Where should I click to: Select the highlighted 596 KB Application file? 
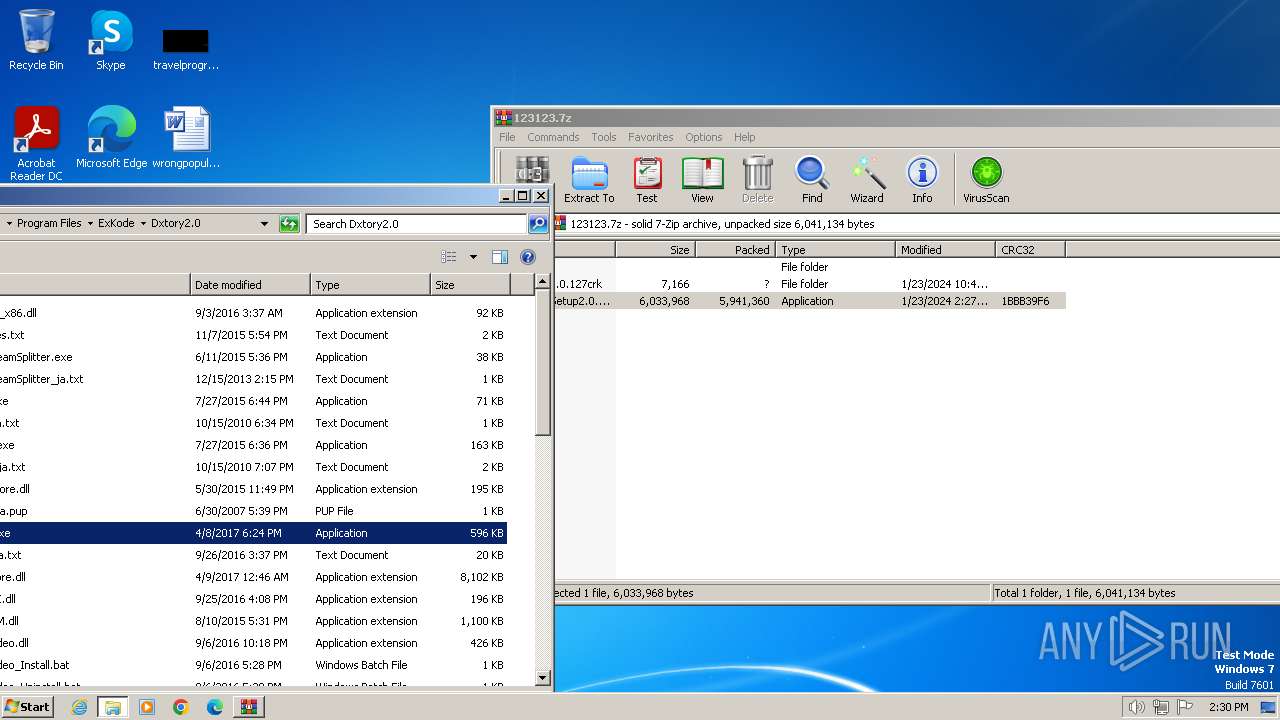[x=253, y=533]
